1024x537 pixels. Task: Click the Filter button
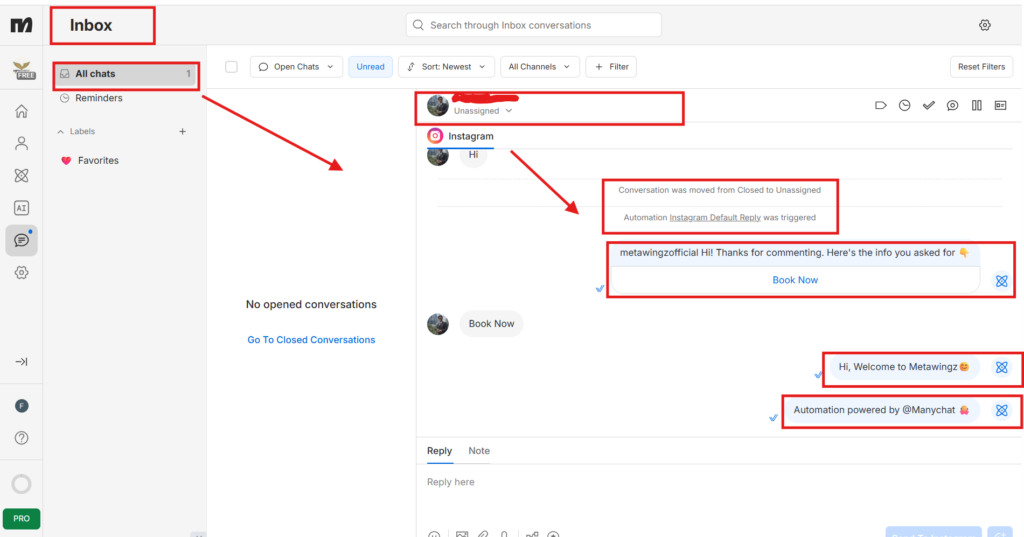click(611, 67)
